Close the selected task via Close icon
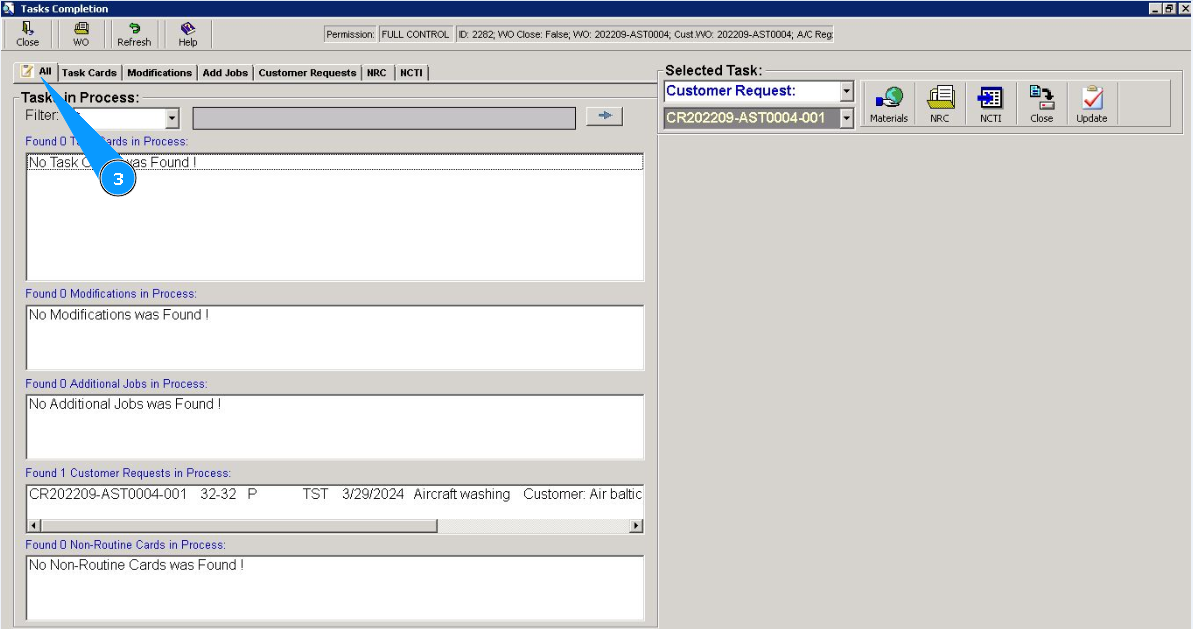 (x=1042, y=103)
